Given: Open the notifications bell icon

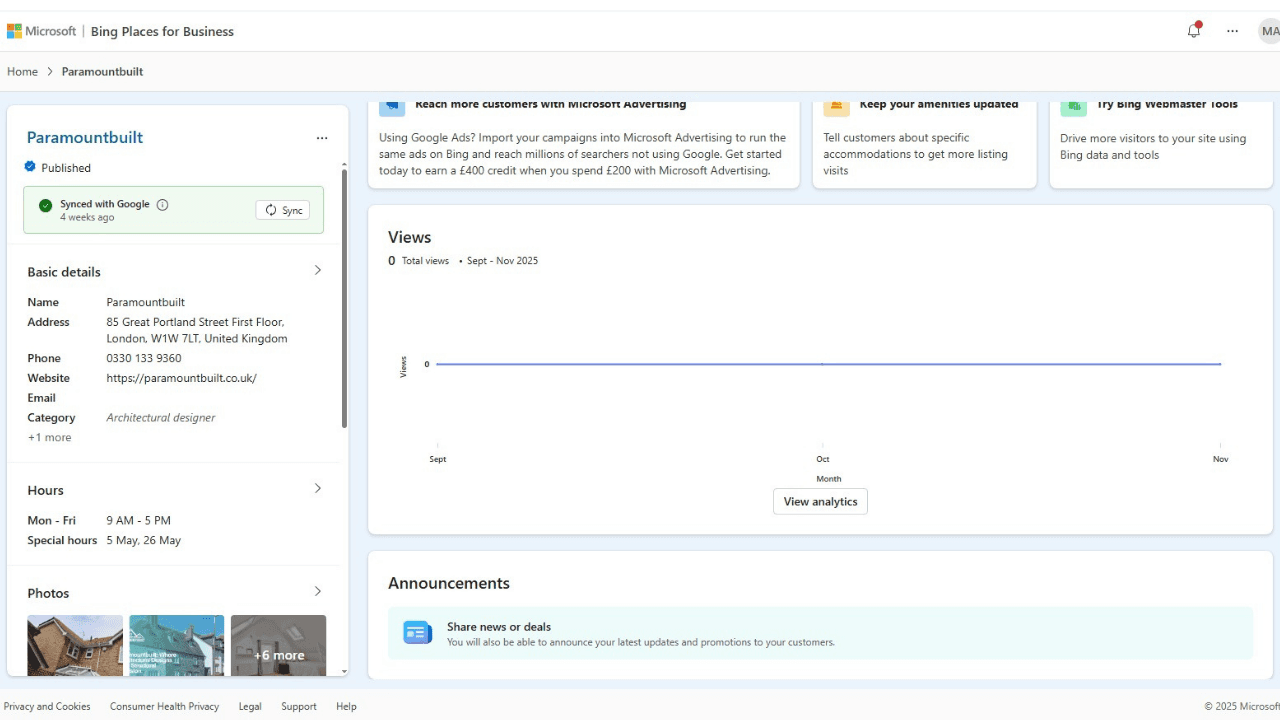Looking at the screenshot, I should [1193, 31].
